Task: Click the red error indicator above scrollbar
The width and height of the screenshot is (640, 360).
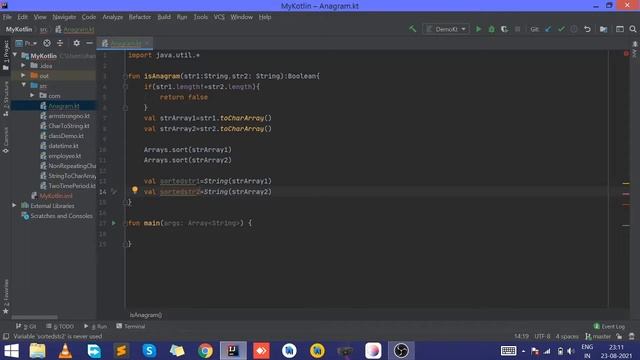Action: click(x=626, y=53)
